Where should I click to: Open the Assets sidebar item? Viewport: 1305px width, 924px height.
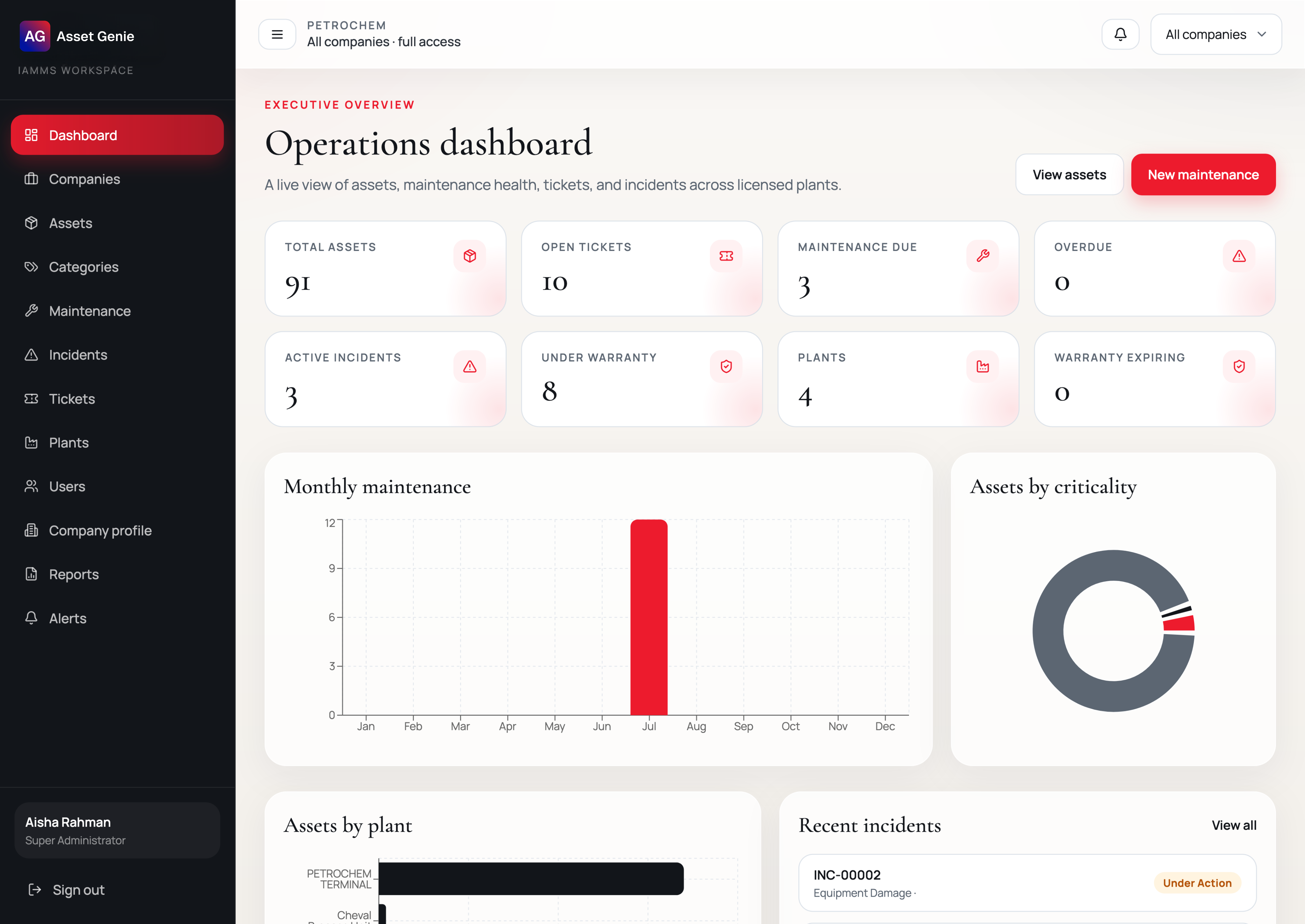point(117,223)
